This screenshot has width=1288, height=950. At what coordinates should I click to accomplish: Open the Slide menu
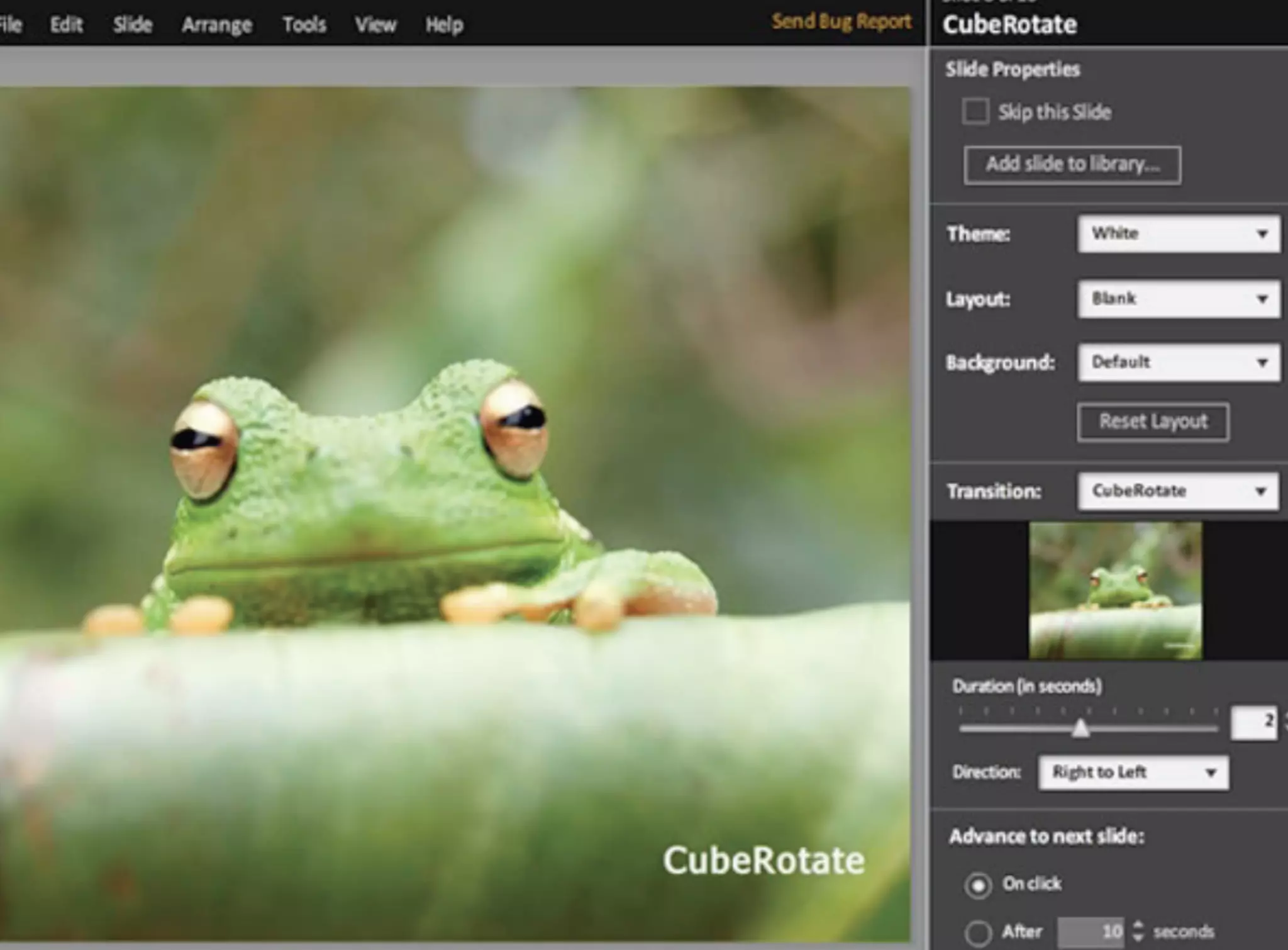[133, 25]
